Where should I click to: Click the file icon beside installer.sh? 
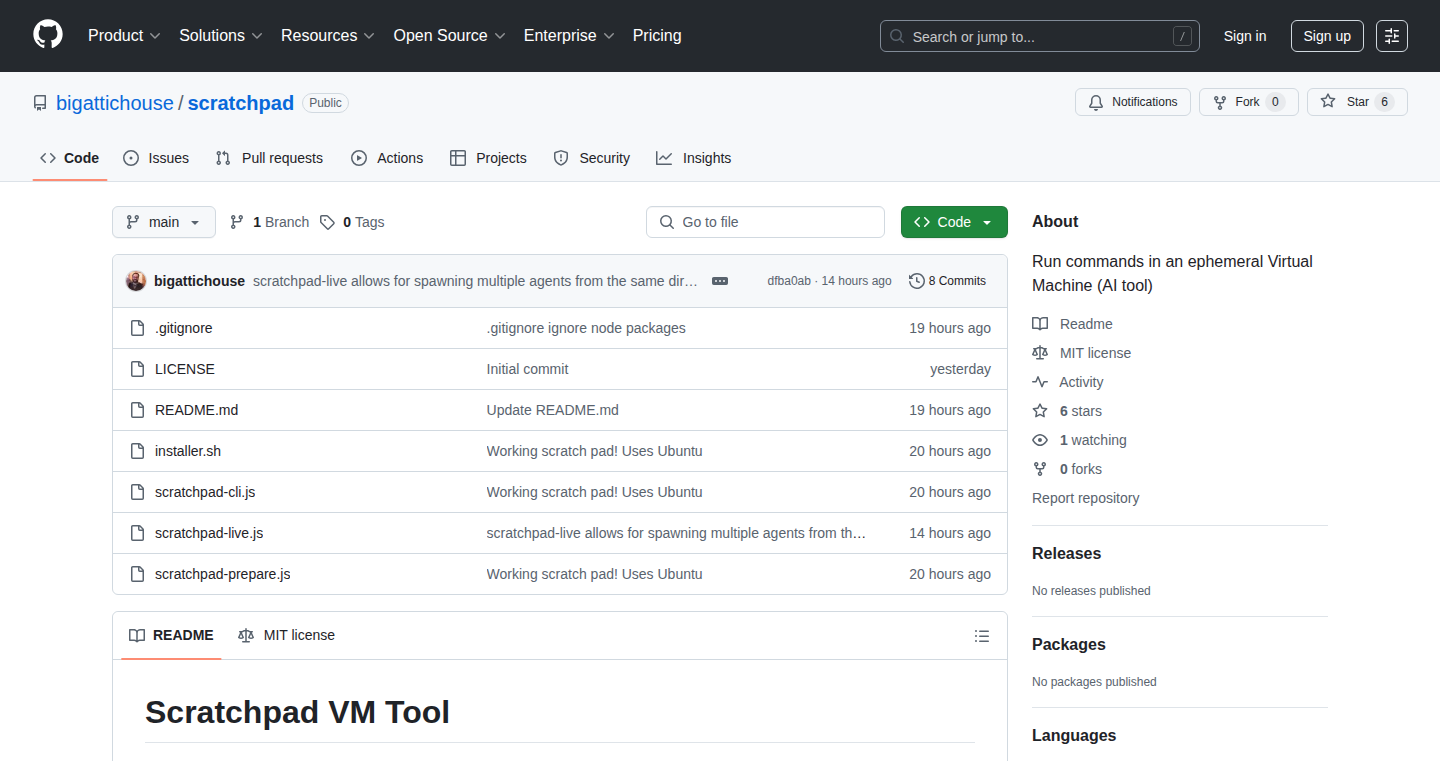tap(138, 451)
